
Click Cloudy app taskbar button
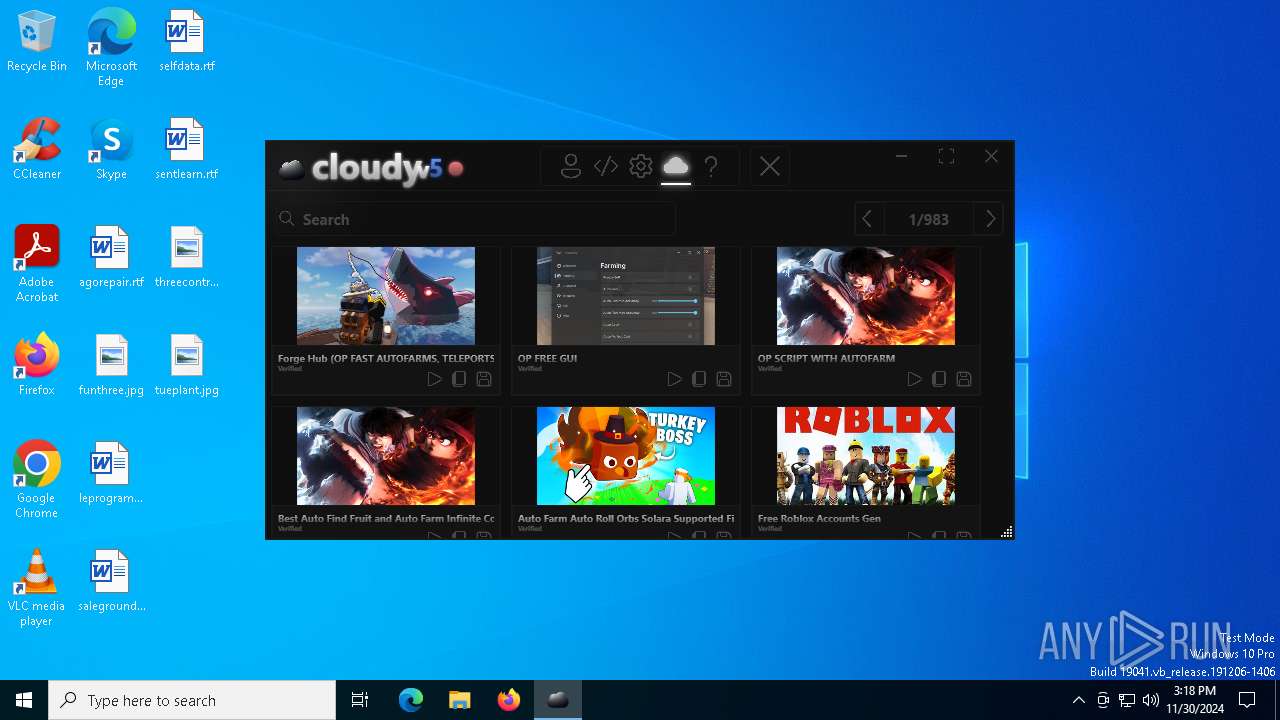(x=558, y=700)
